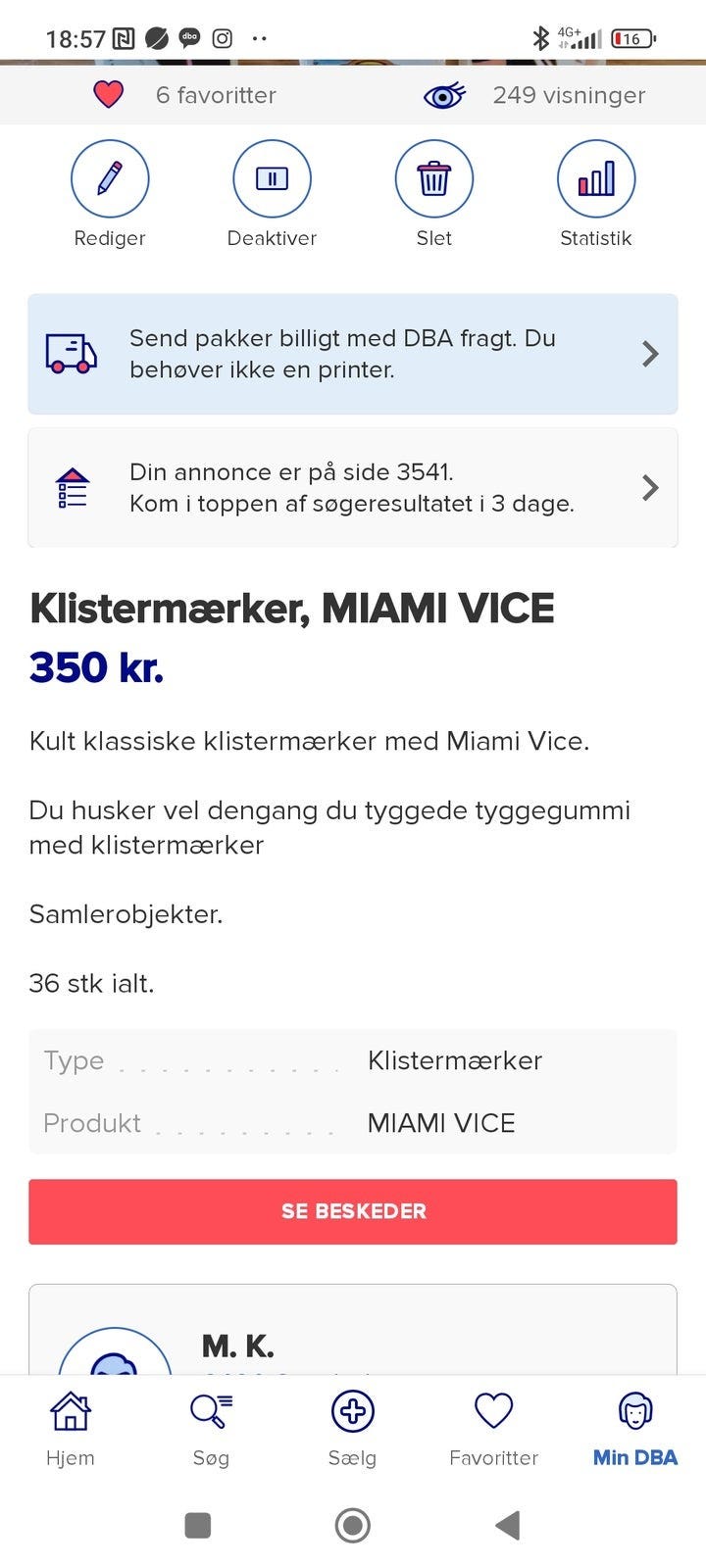Screen dimensions: 706x1568
Task: Go to the Hjem tab
Action: click(x=71, y=1429)
